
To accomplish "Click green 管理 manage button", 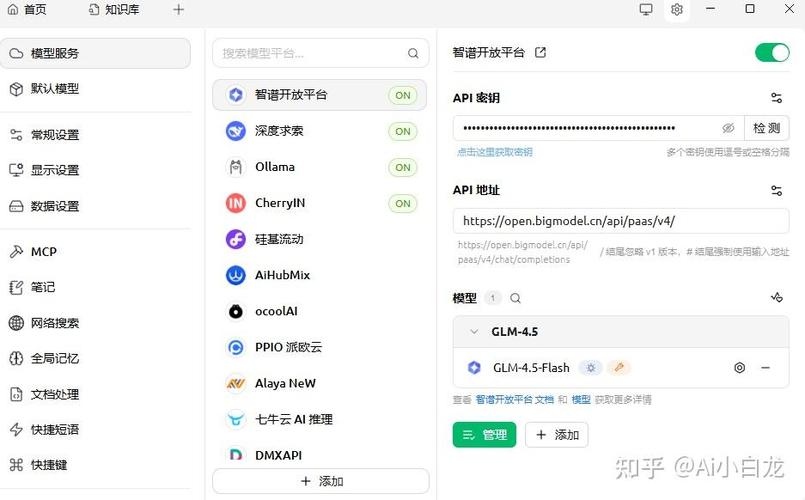I will click(484, 435).
